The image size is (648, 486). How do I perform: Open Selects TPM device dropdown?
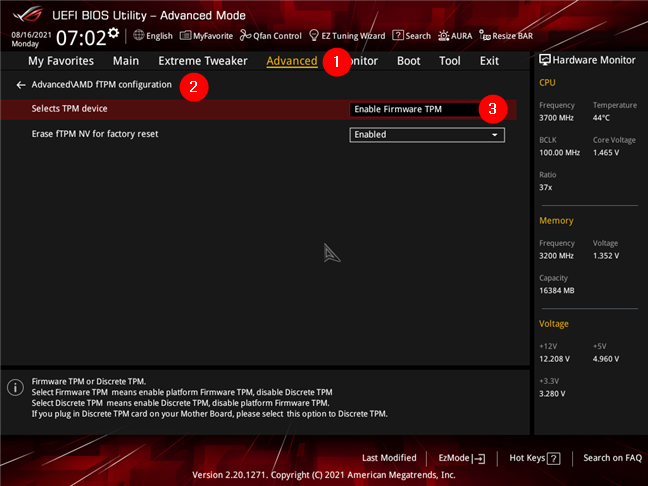coord(427,110)
